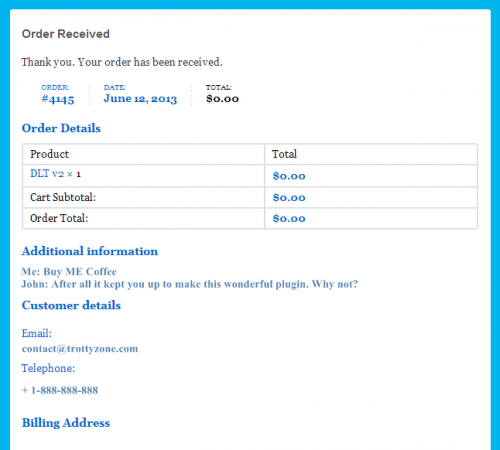500x450 pixels.
Task: Click the 'Me: Buy ME Coffee' note
Action: (69, 272)
